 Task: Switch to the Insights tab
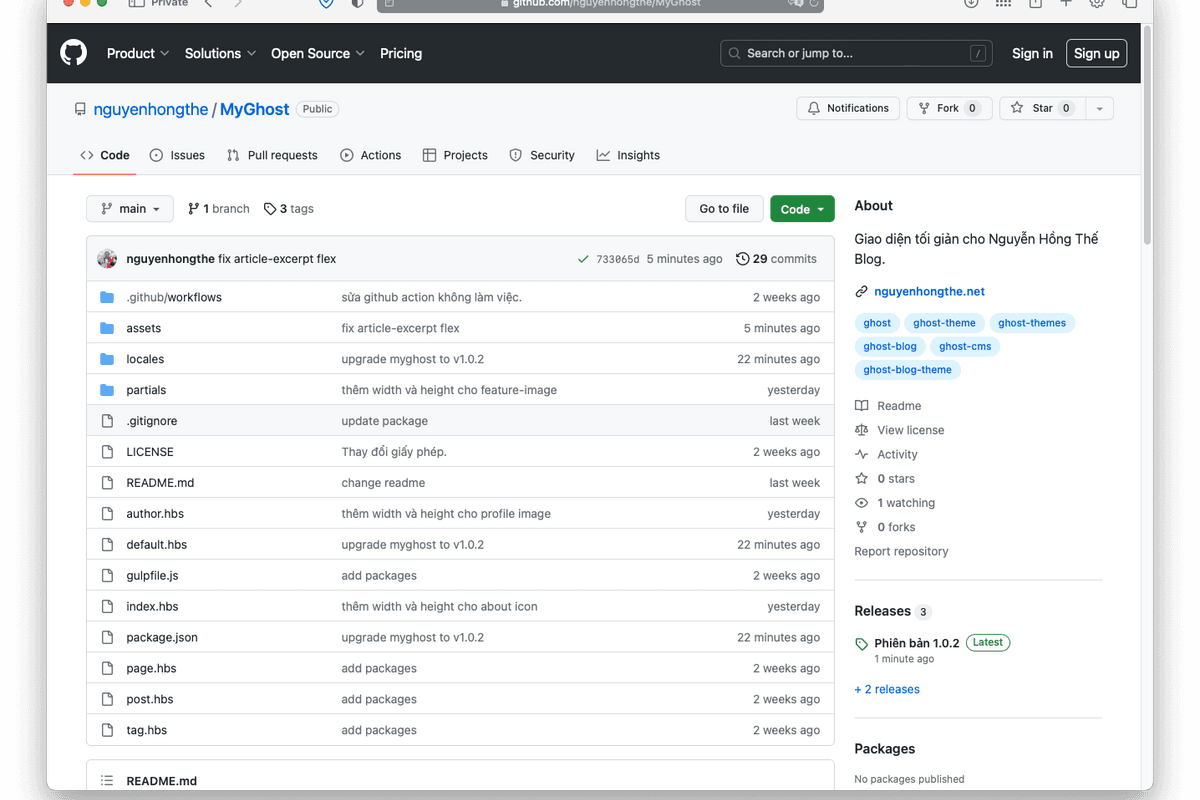pyautogui.click(x=628, y=155)
